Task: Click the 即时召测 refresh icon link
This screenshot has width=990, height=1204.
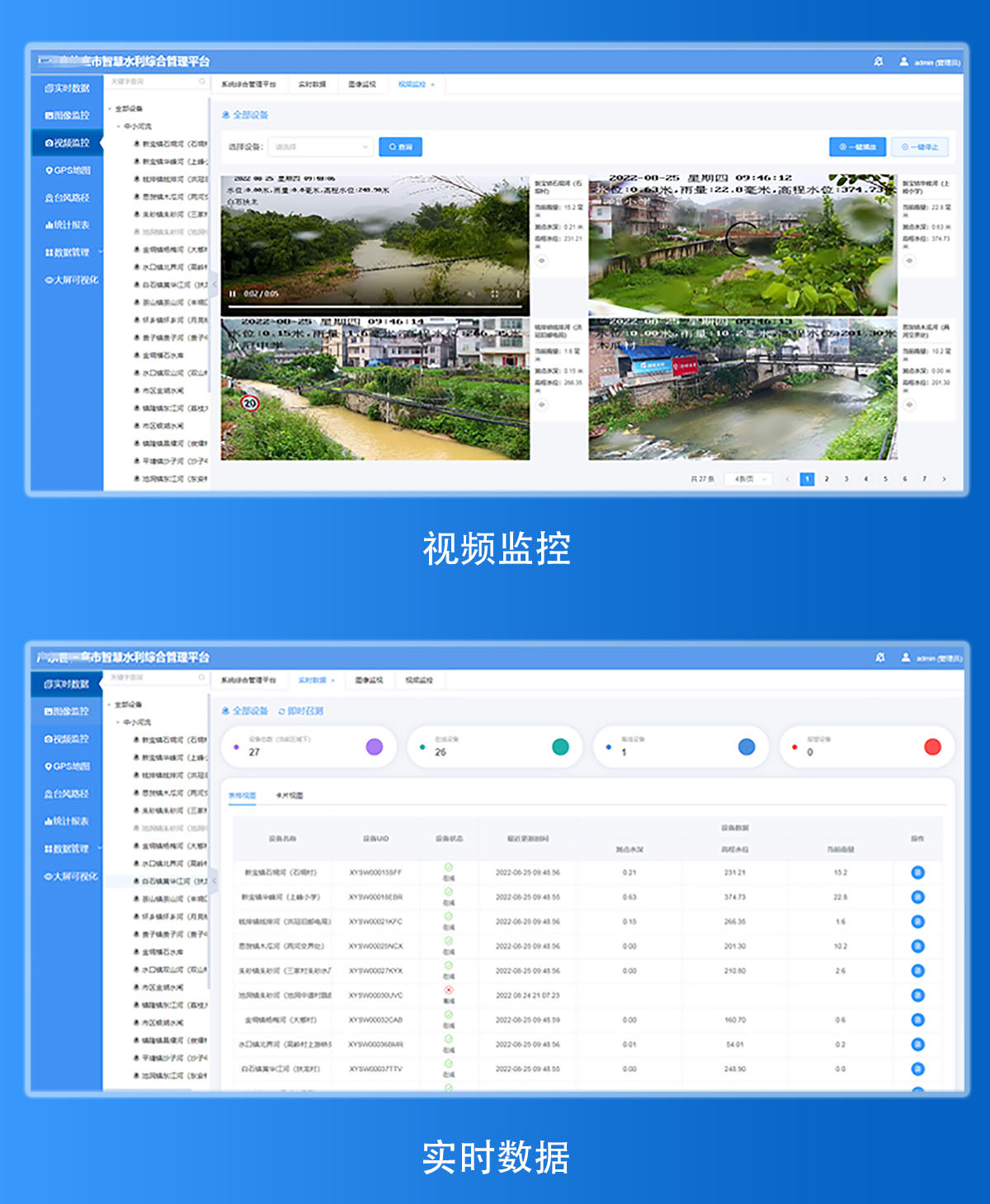Action: point(301,711)
